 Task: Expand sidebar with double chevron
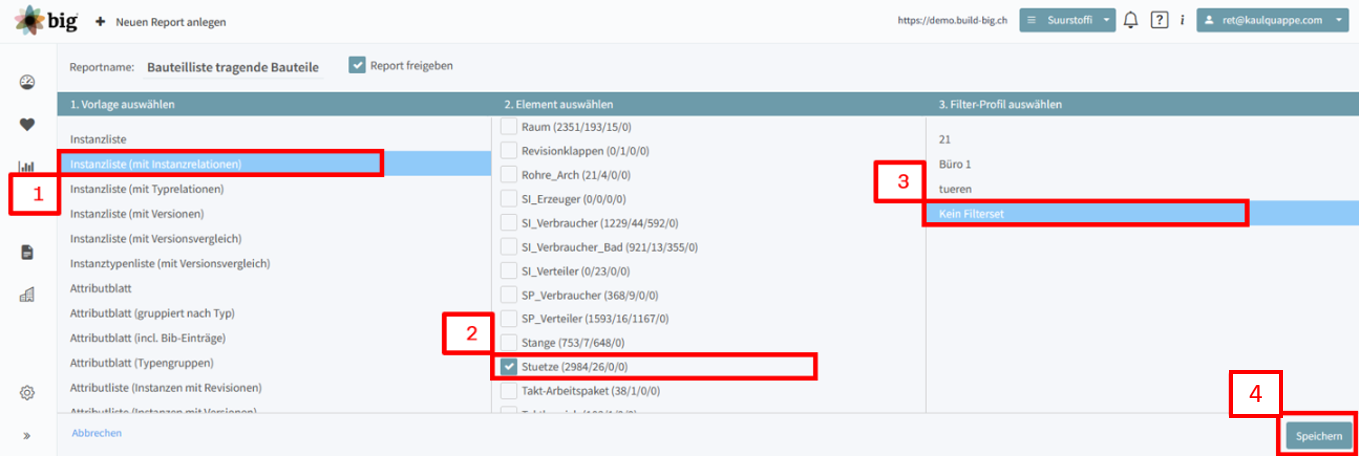point(27,435)
